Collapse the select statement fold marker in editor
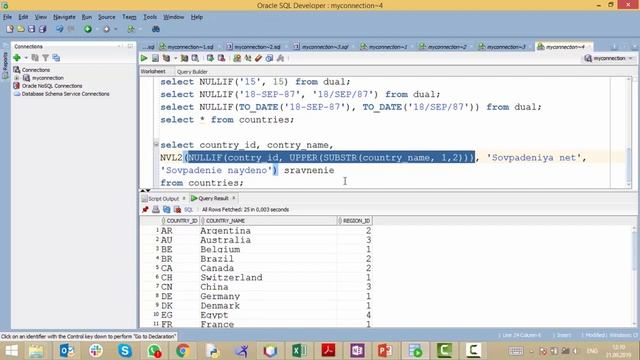Image resolution: width=640 pixels, height=360 pixels. [x=156, y=144]
